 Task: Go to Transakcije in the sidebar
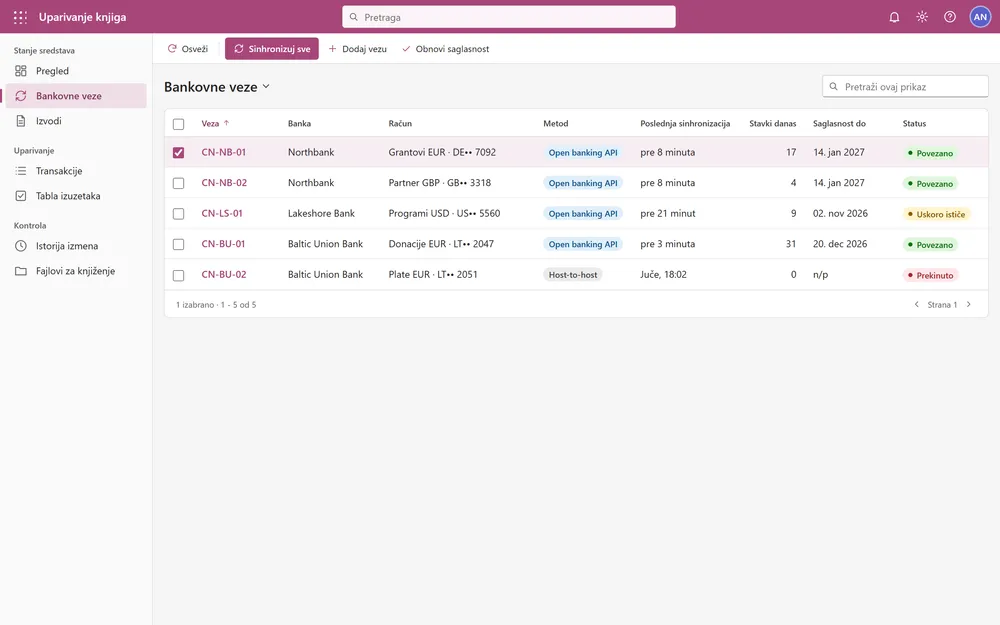point(76,171)
